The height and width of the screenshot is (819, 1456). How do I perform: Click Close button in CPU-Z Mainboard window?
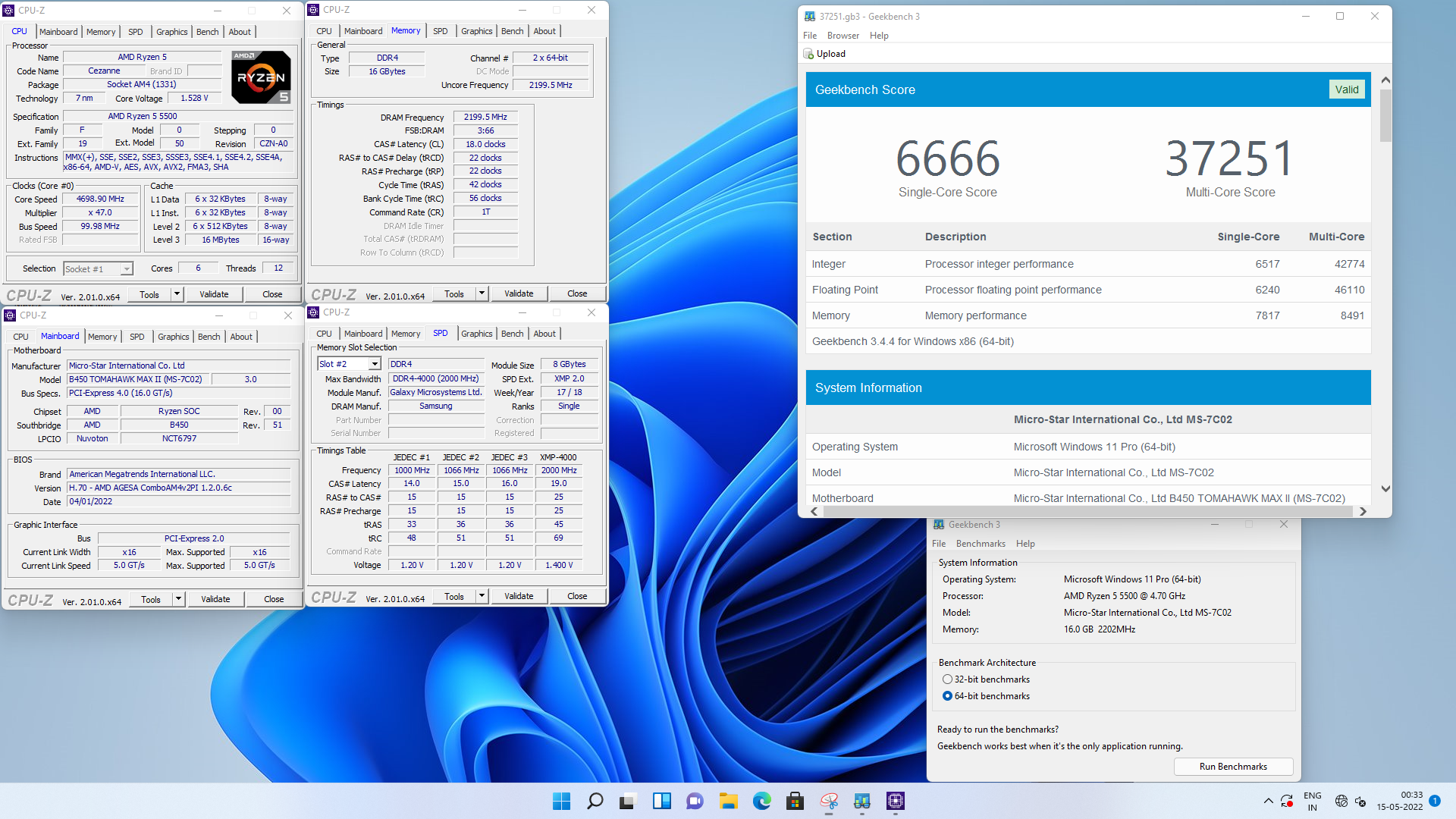pos(274,599)
